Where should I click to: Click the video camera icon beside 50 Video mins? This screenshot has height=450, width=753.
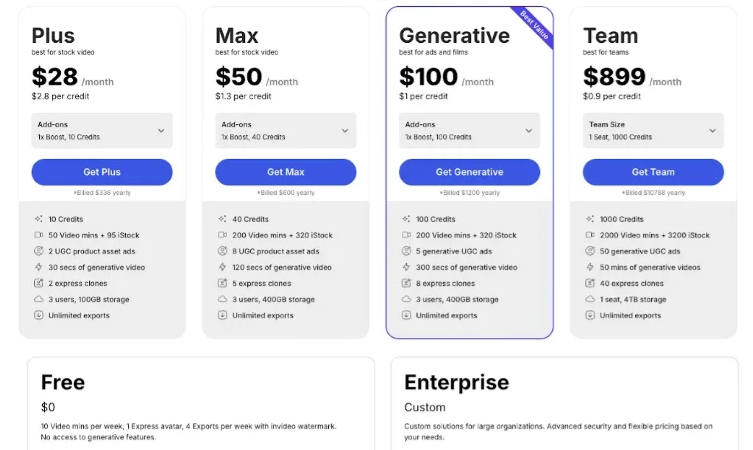pyautogui.click(x=38, y=235)
